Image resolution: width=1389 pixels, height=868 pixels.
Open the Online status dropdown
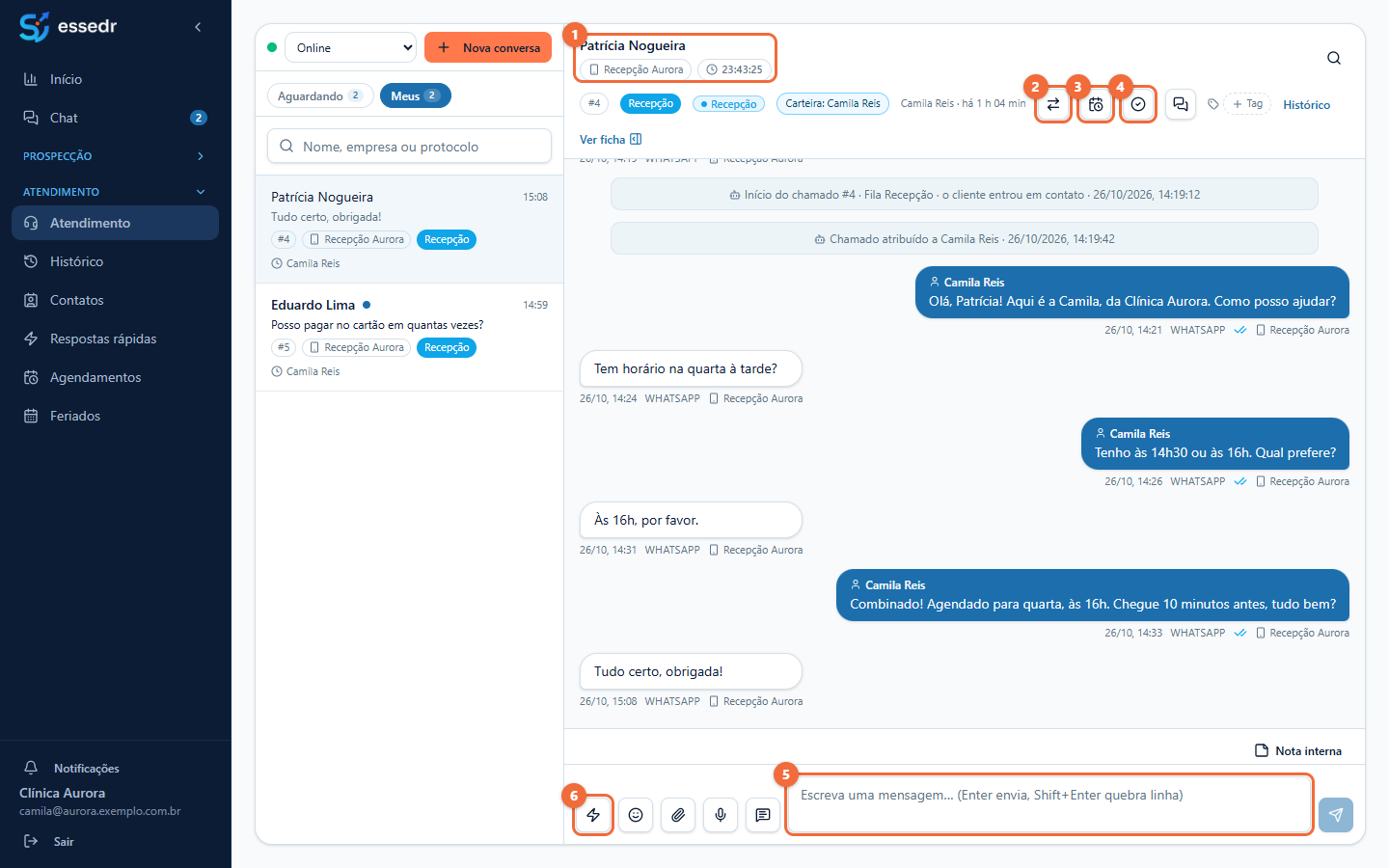351,47
